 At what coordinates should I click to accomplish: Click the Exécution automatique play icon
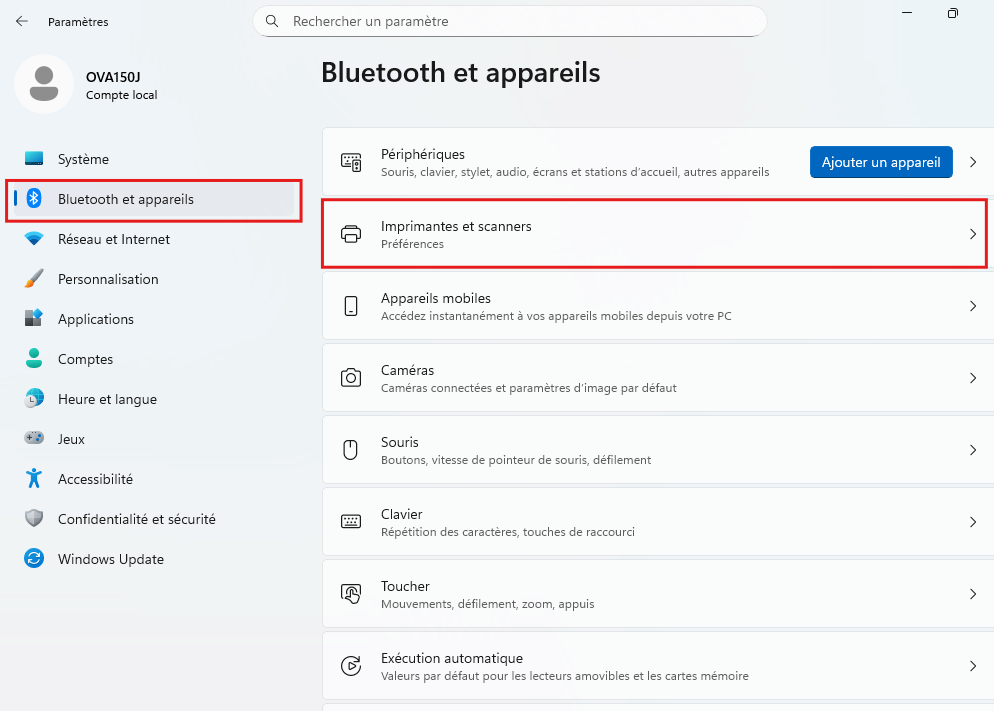click(x=351, y=666)
